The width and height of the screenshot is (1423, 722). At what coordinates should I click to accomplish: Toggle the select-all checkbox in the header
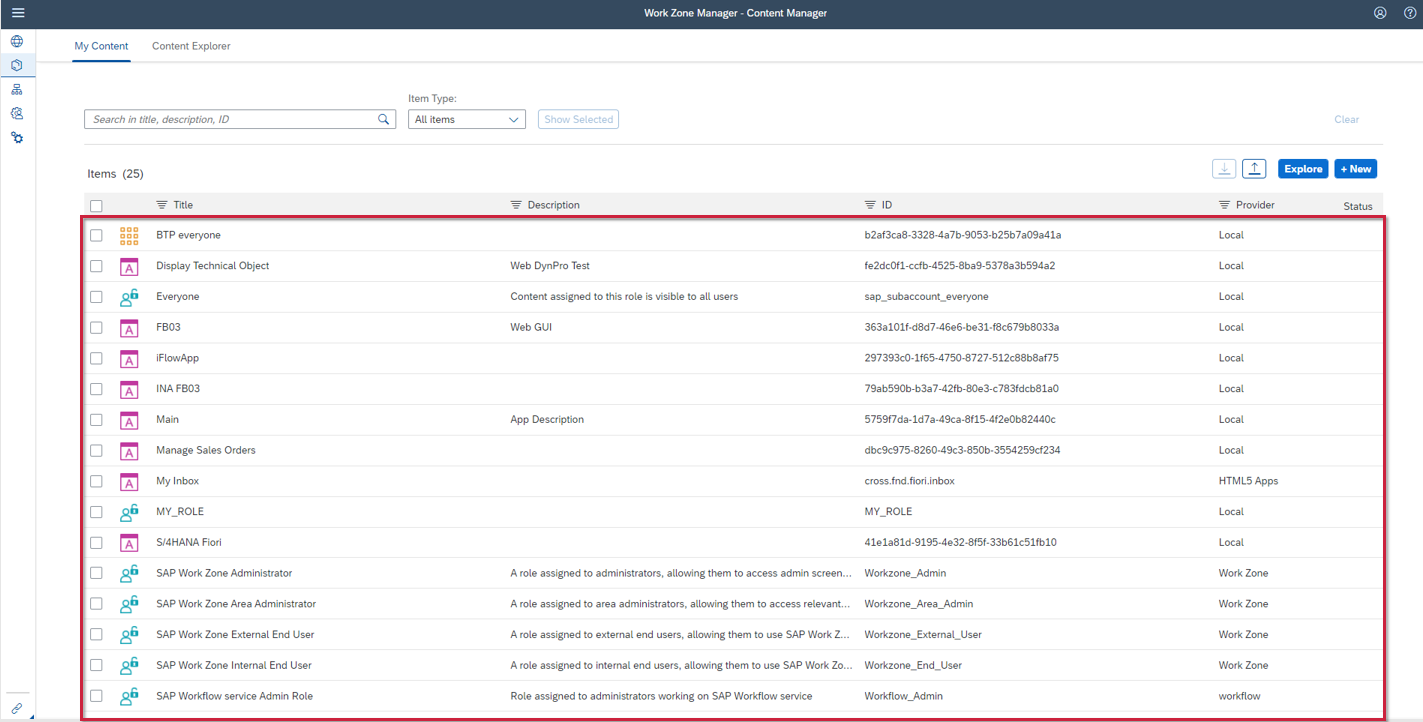pos(96,206)
